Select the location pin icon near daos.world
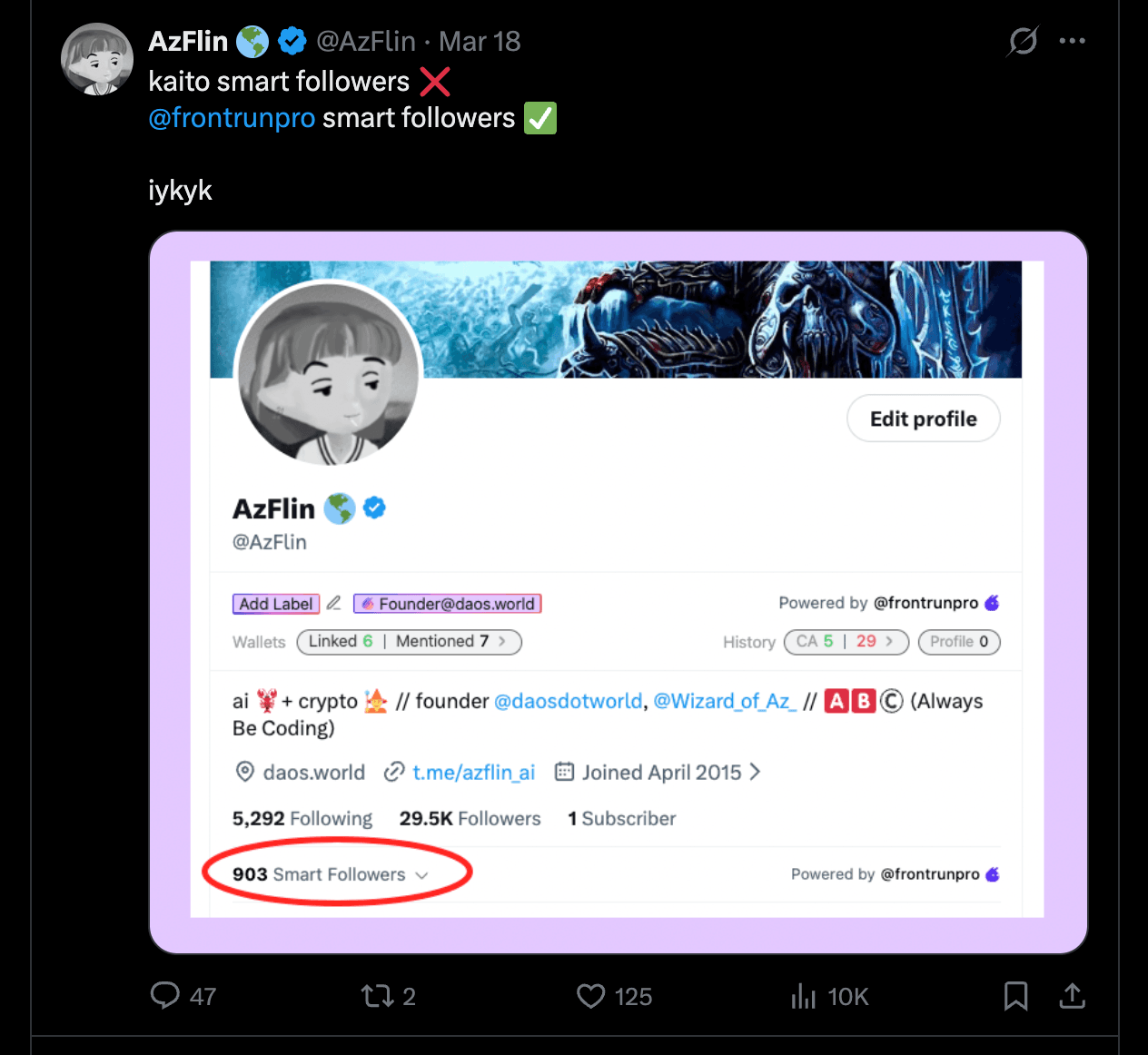 245,772
